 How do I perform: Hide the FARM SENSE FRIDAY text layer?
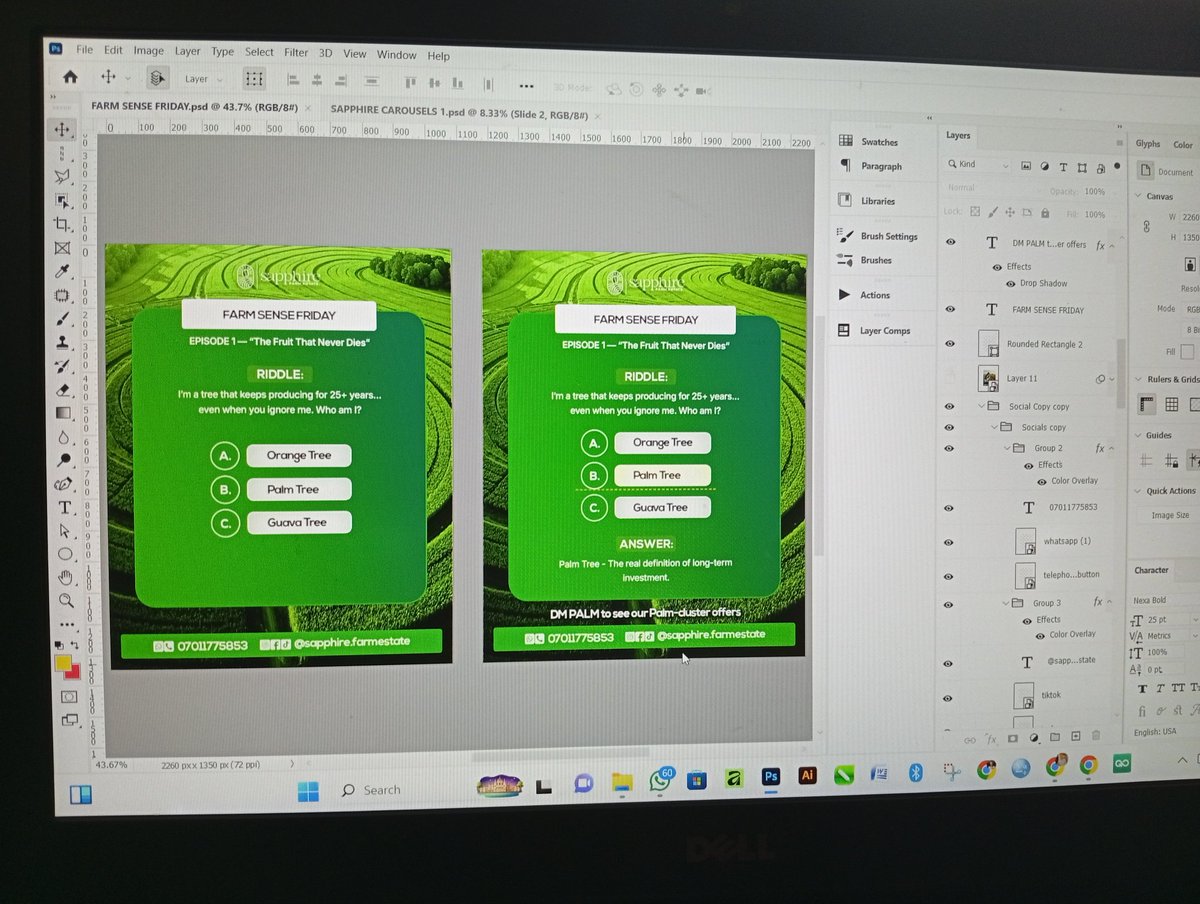pyautogui.click(x=950, y=309)
